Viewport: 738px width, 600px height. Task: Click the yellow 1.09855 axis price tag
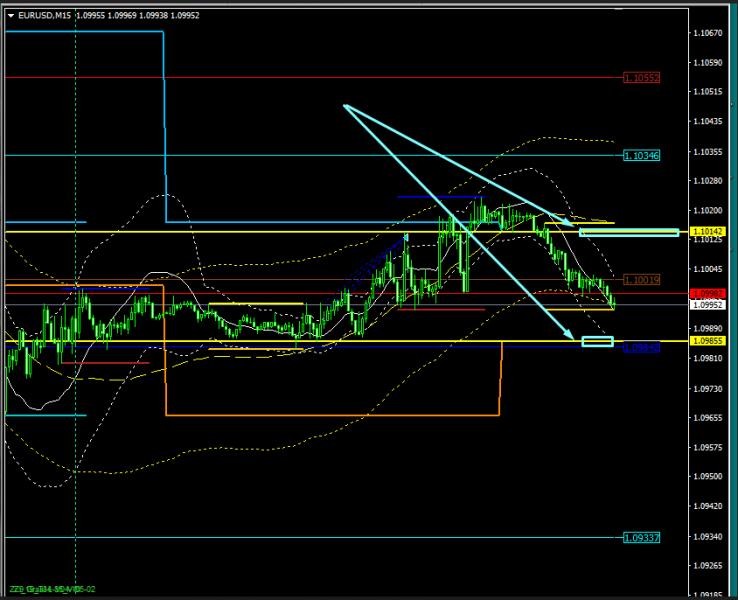[706, 341]
